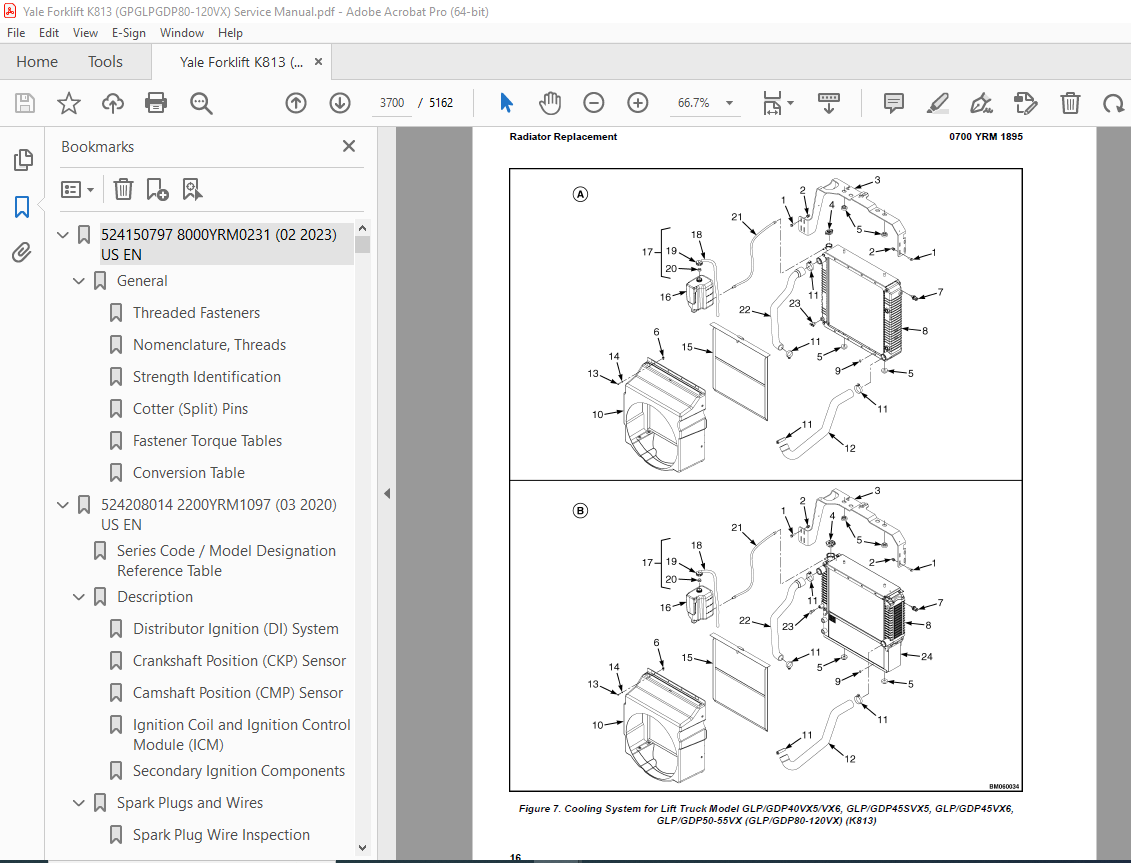Image resolution: width=1131 pixels, height=863 pixels.
Task: Zoom out with the minus button
Action: pos(594,103)
